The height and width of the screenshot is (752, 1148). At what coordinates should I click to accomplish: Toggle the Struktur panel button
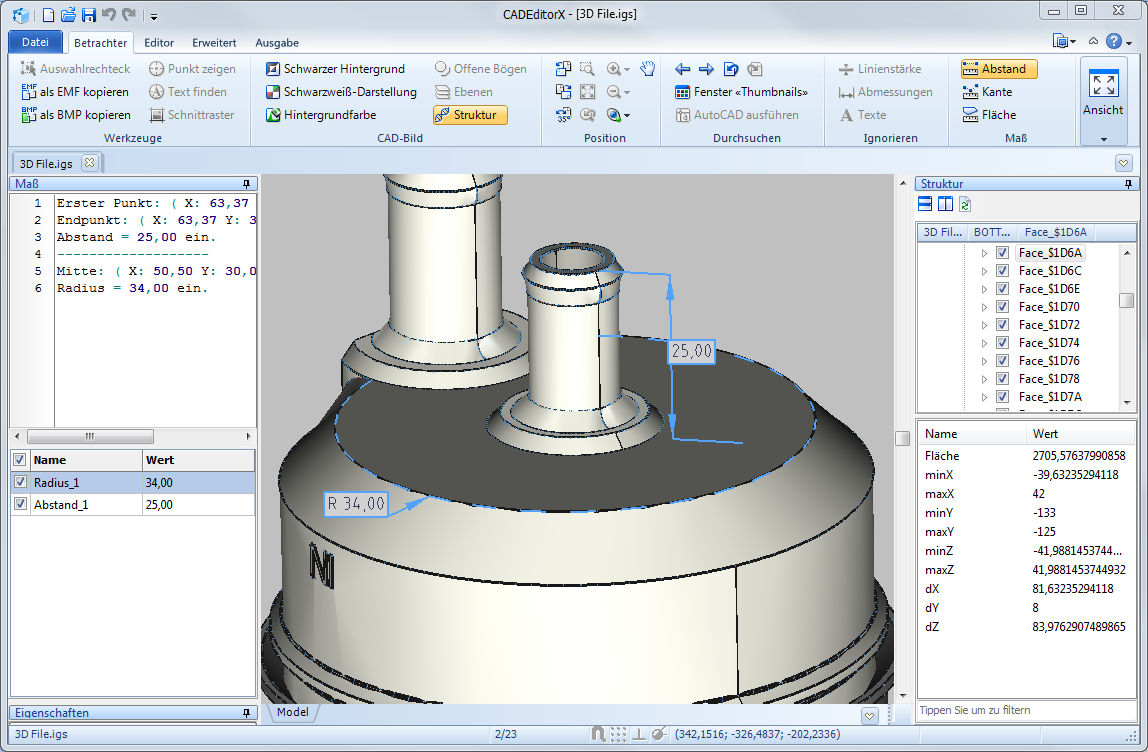point(470,115)
